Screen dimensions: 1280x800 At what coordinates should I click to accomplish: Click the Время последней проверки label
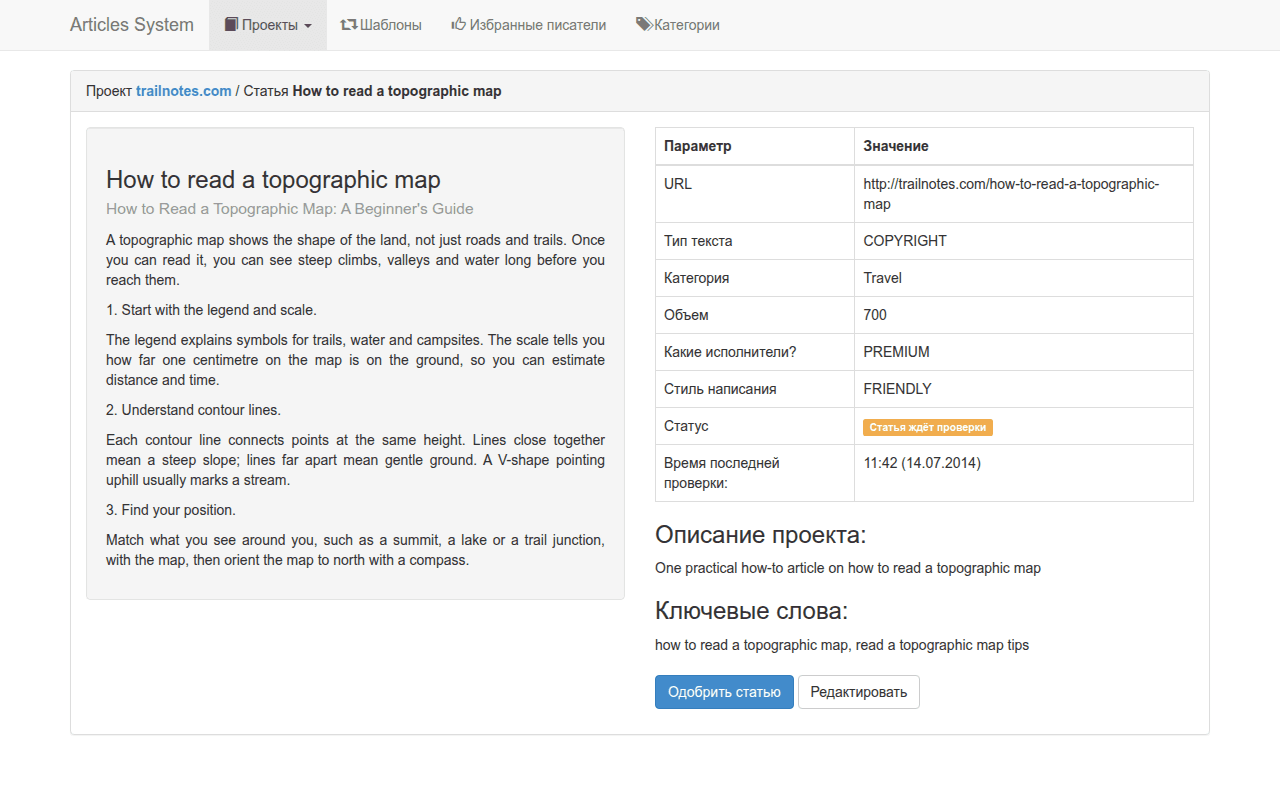point(722,473)
